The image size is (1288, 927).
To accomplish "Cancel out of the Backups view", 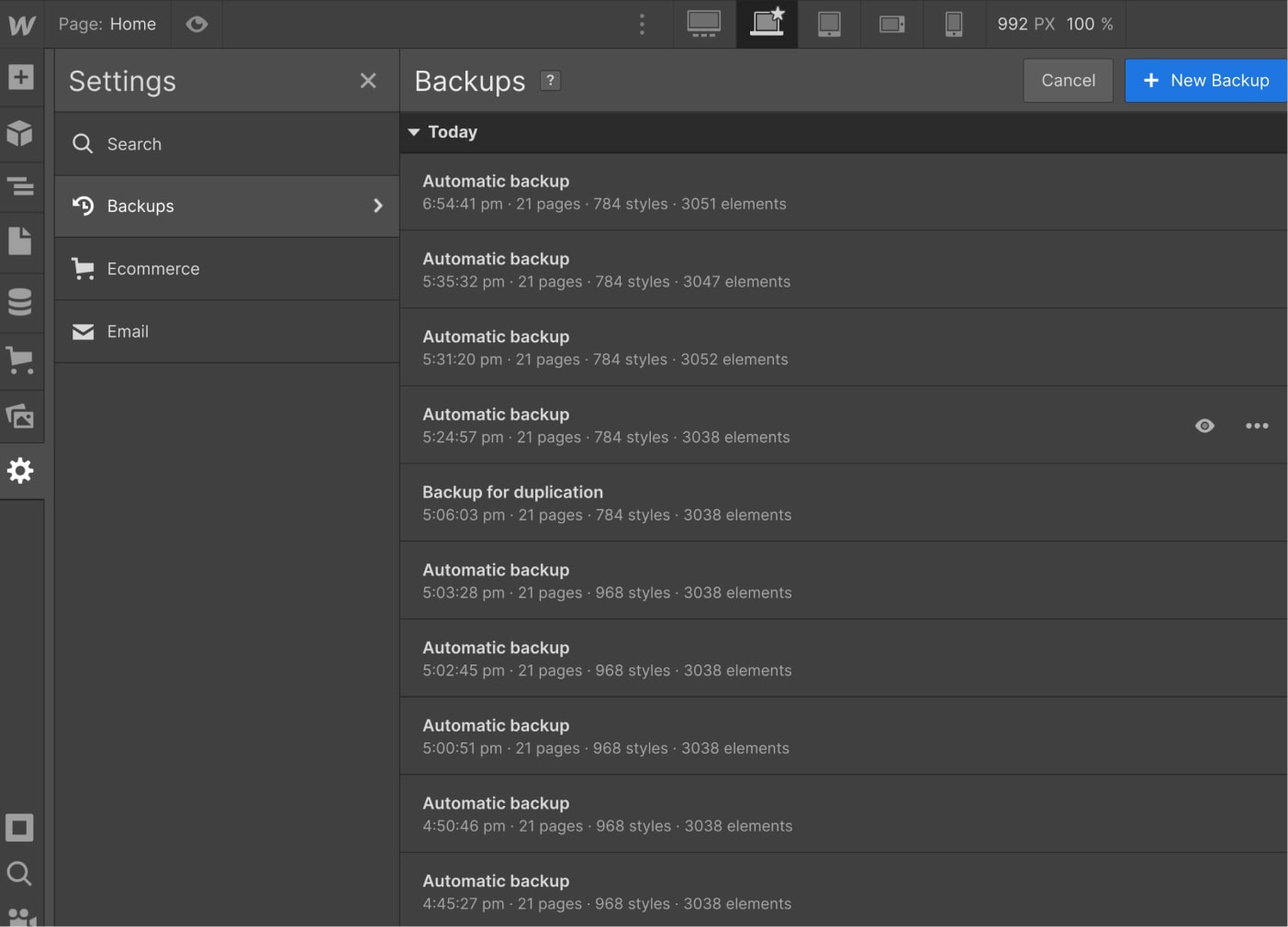I will tap(1068, 80).
